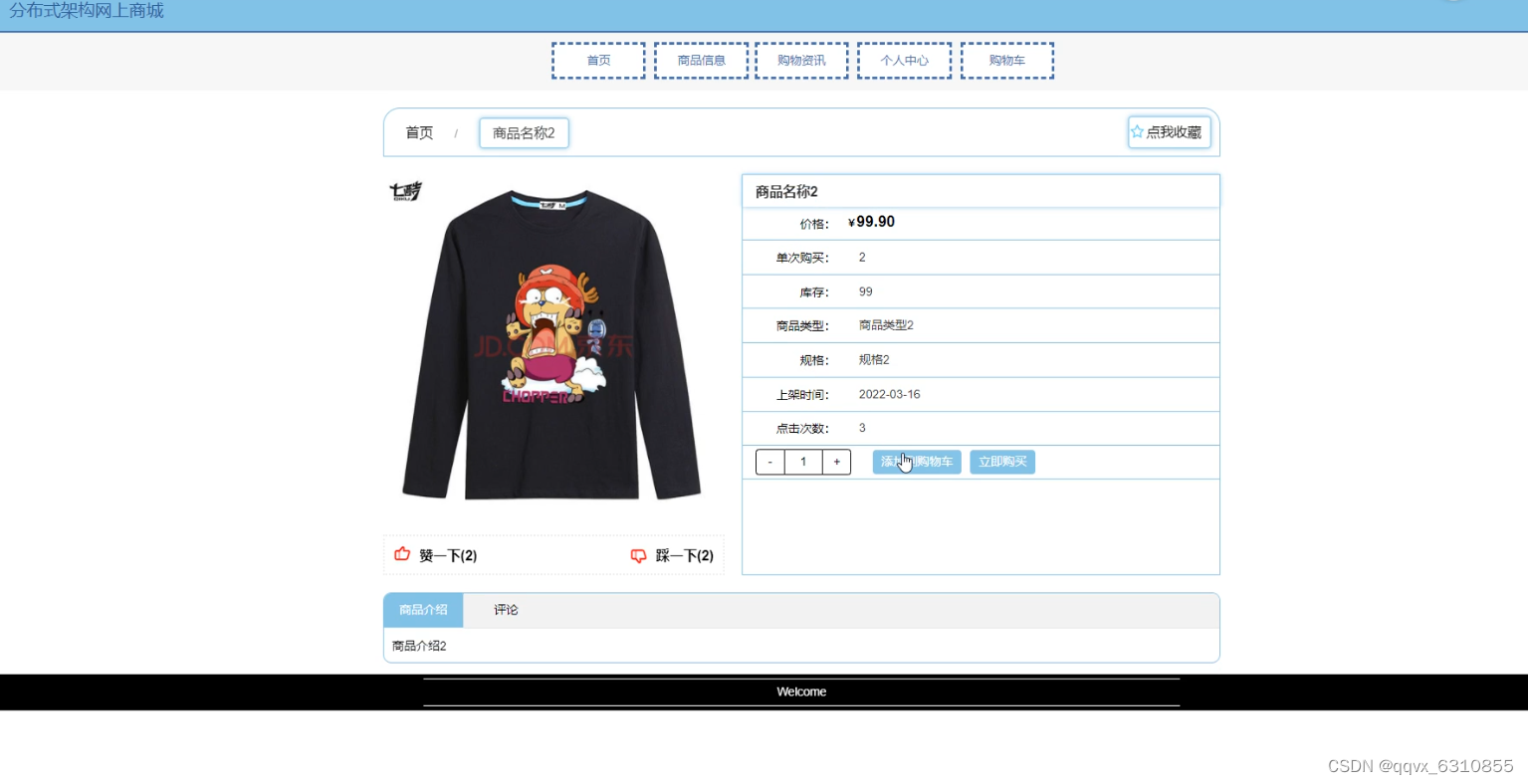Click the thumbs-down icon next to 踩一下(2)

(x=638, y=555)
